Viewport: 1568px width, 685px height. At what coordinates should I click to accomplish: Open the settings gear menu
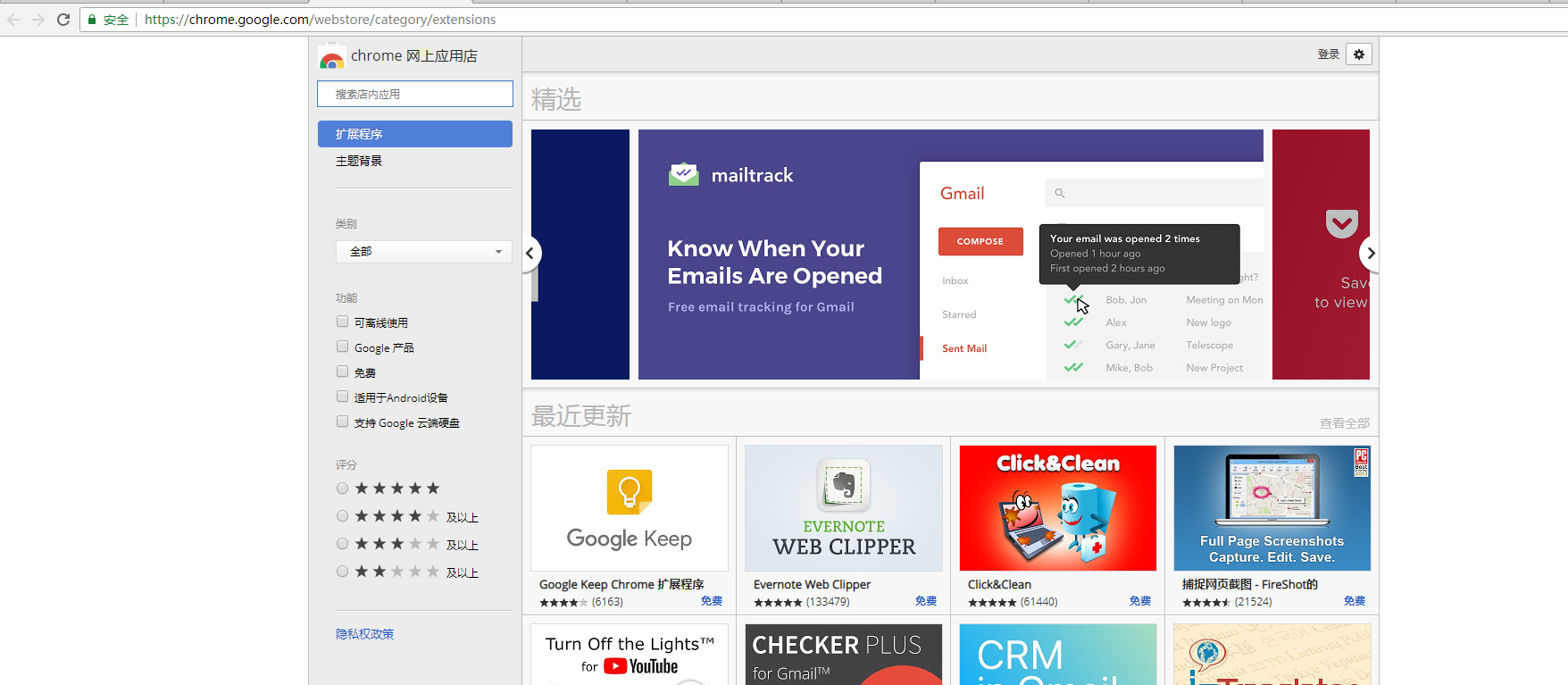[1359, 54]
